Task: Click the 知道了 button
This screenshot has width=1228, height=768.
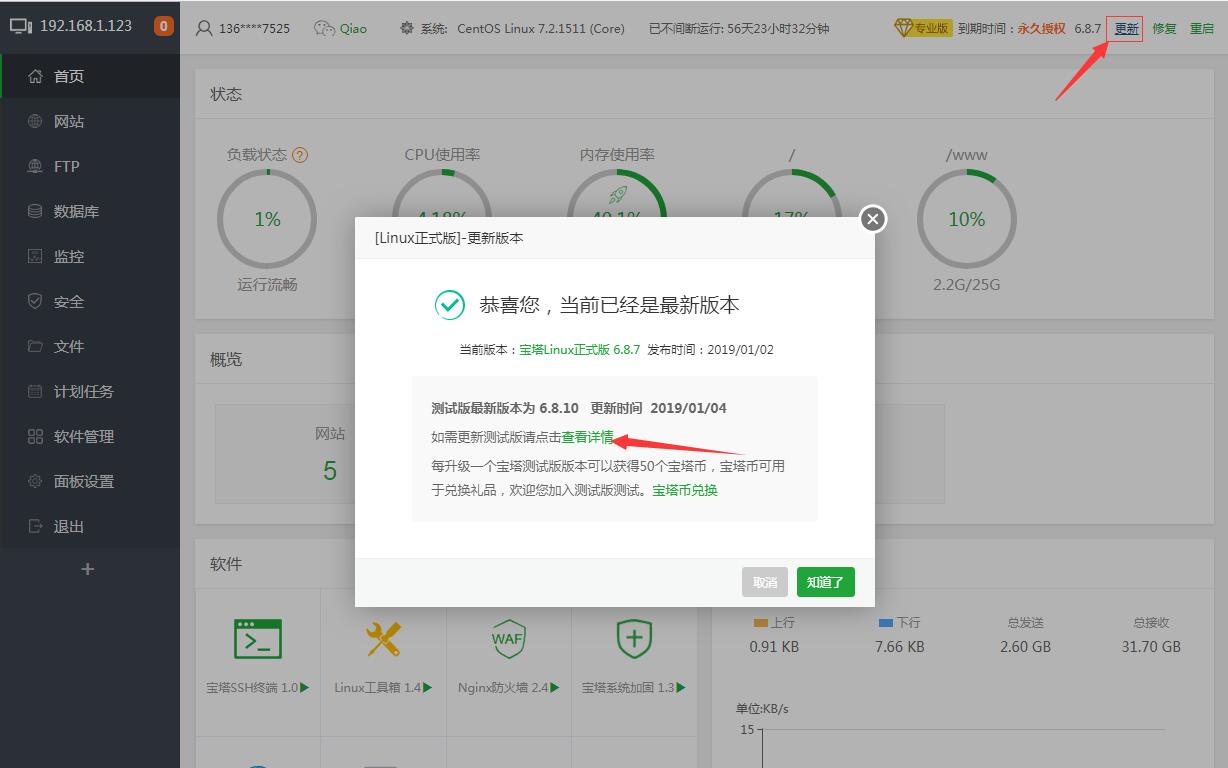Action: tap(826, 582)
